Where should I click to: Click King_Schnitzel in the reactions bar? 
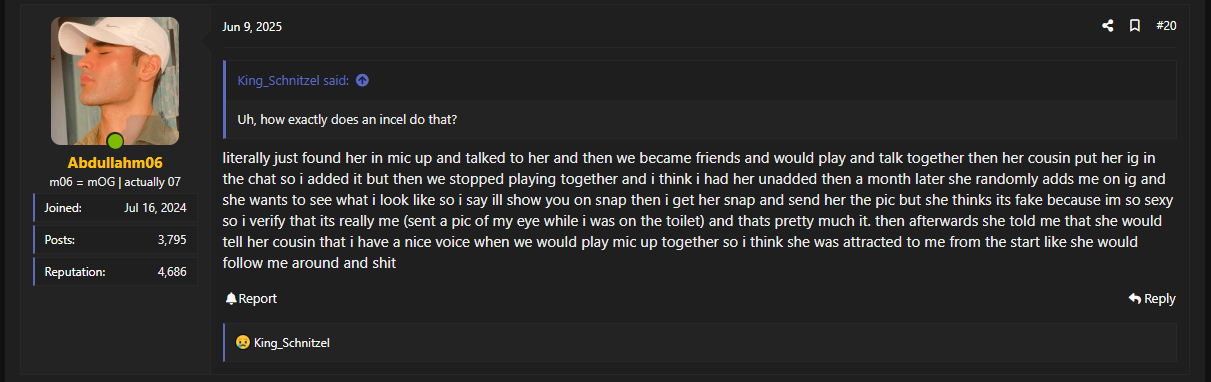coord(292,343)
